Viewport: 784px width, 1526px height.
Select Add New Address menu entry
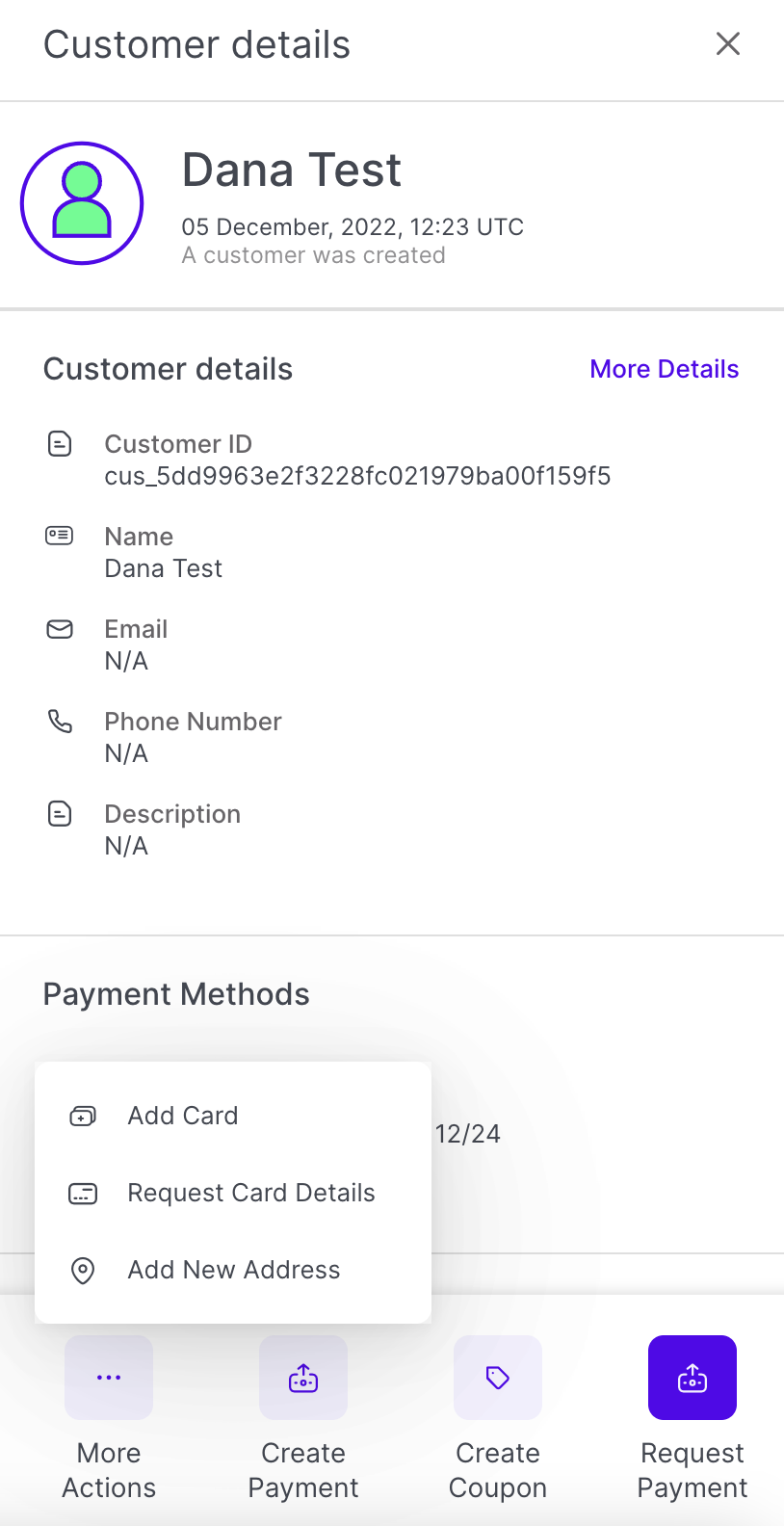tap(234, 1270)
